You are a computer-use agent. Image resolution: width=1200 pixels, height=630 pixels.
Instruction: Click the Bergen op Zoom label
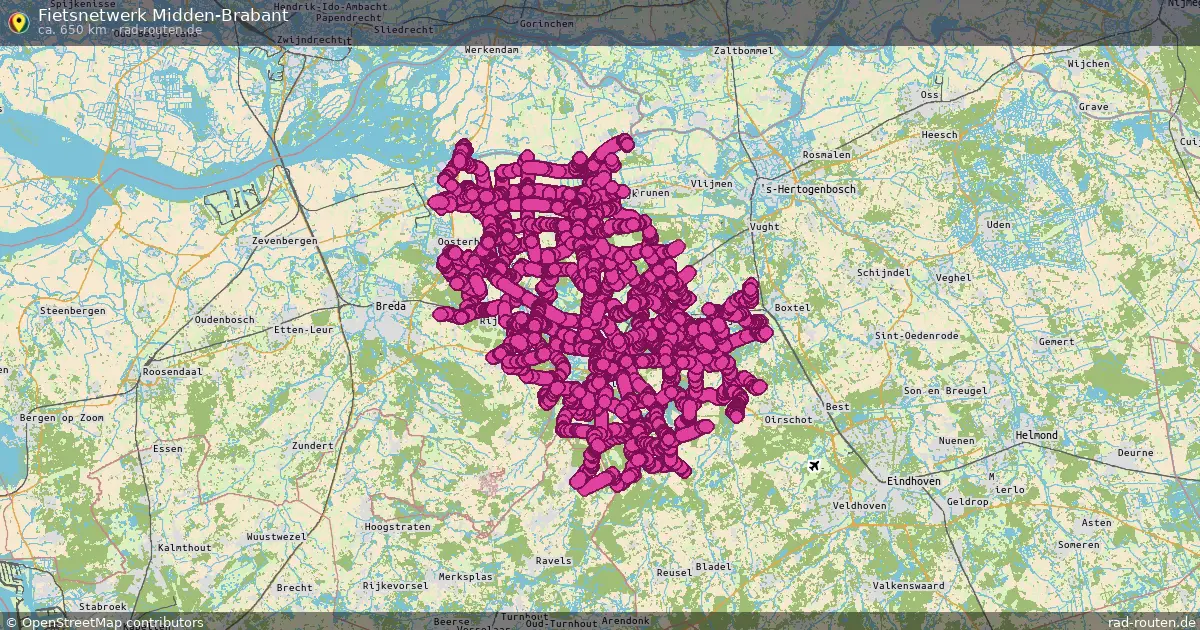(x=61, y=416)
